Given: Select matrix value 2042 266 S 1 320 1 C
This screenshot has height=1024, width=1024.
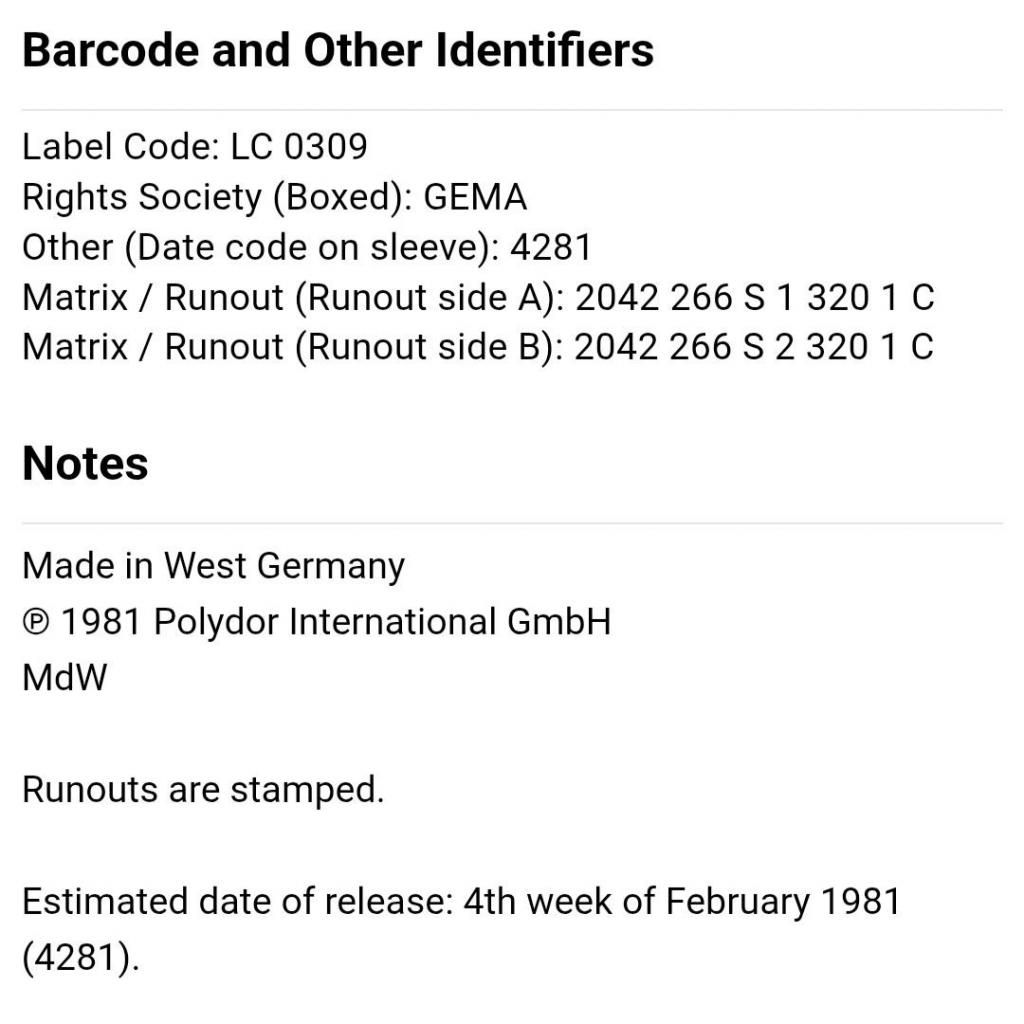Looking at the screenshot, I should coord(754,297).
